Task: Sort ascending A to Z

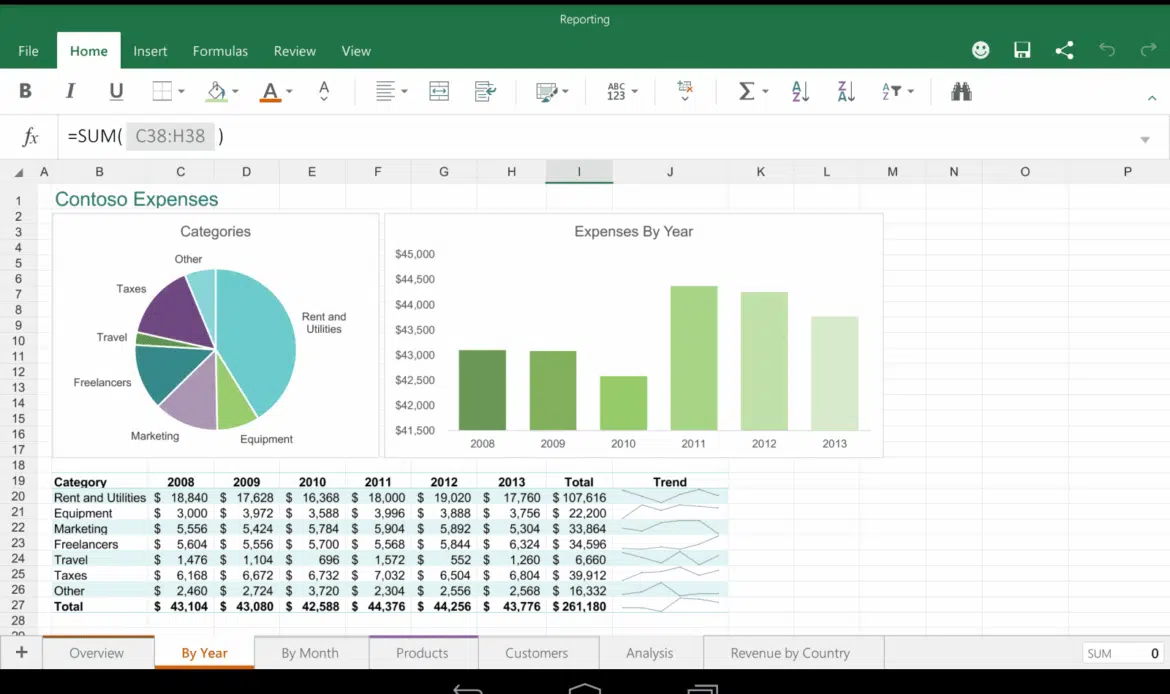Action: coord(800,92)
